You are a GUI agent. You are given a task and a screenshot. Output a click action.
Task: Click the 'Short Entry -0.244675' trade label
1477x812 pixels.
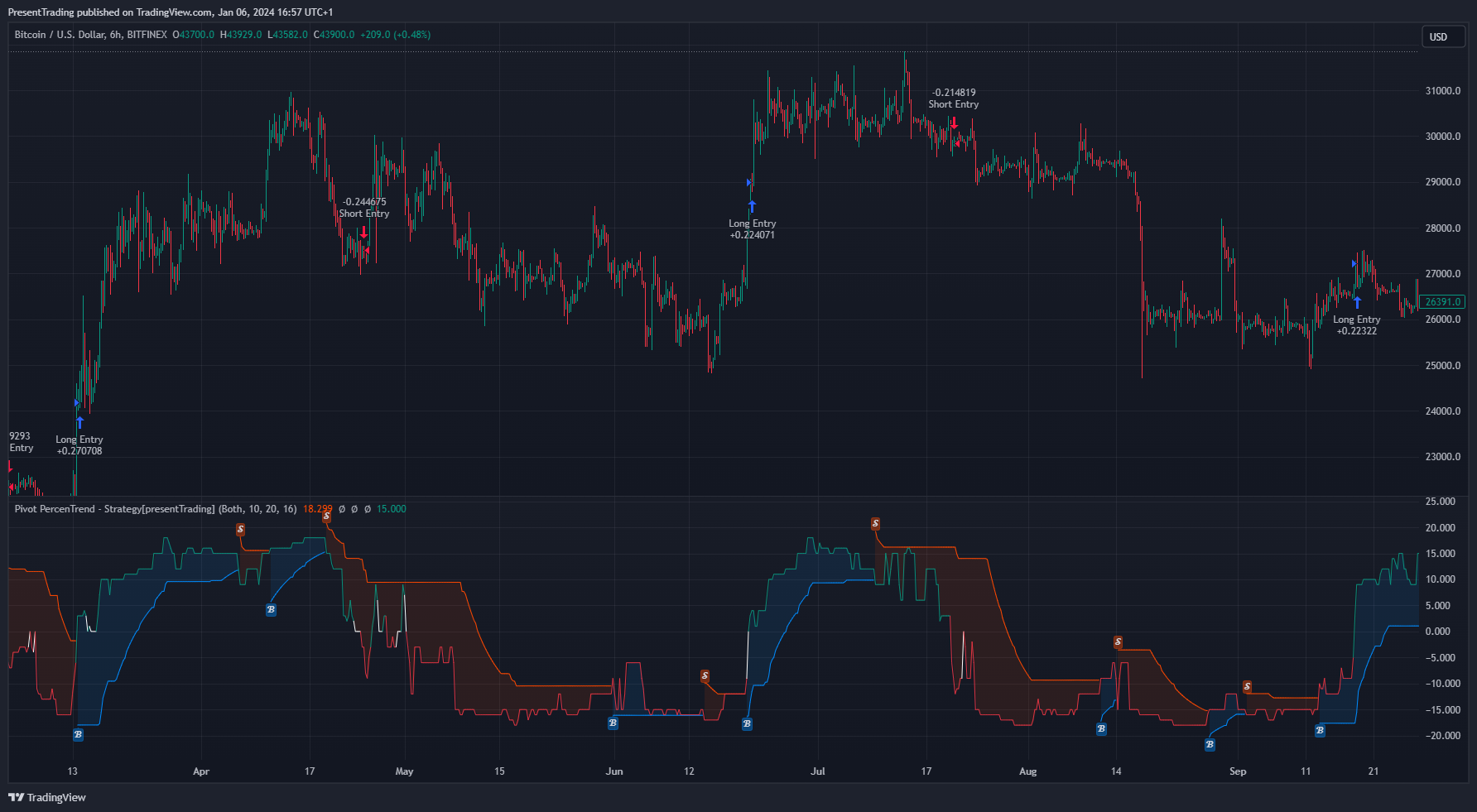(x=364, y=208)
